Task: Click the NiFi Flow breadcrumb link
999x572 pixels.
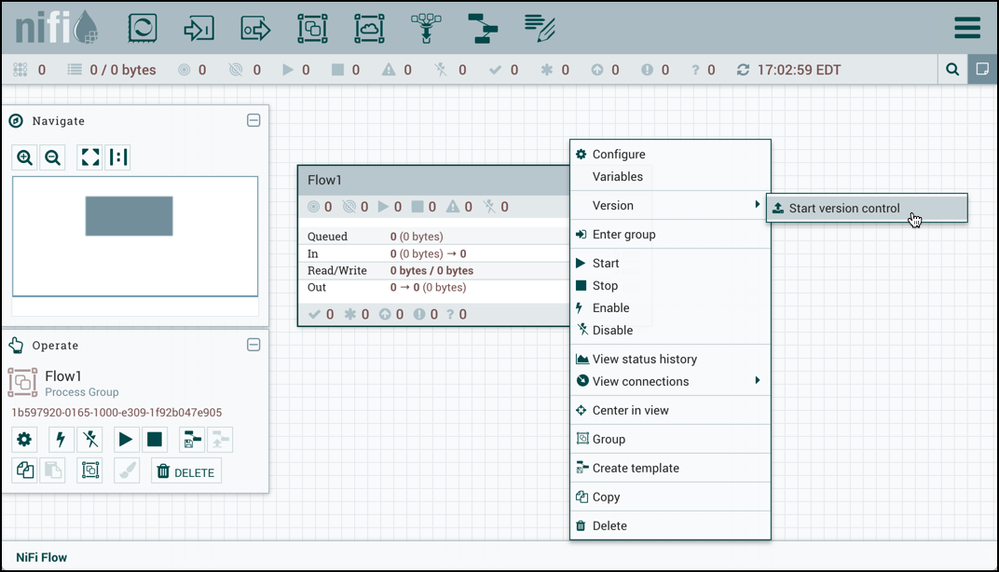Action: [41, 557]
